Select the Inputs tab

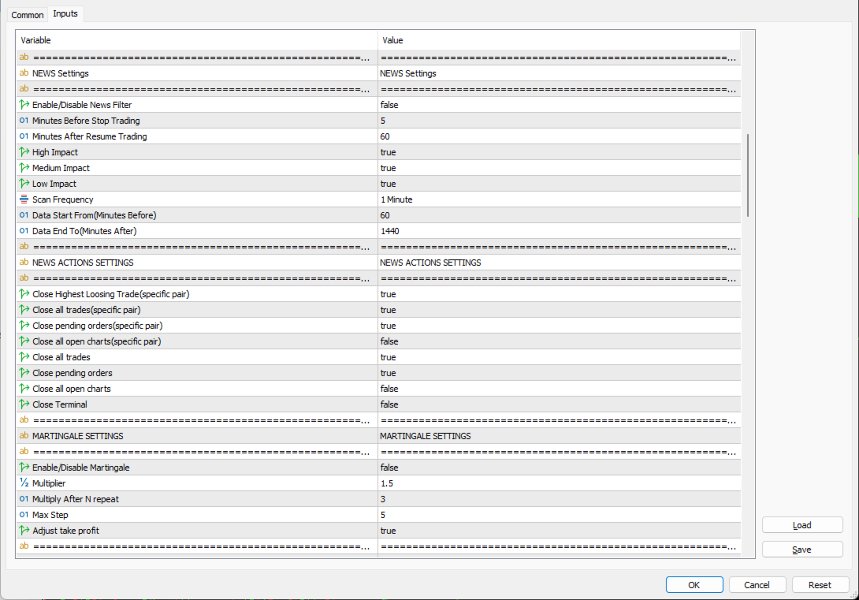point(65,14)
